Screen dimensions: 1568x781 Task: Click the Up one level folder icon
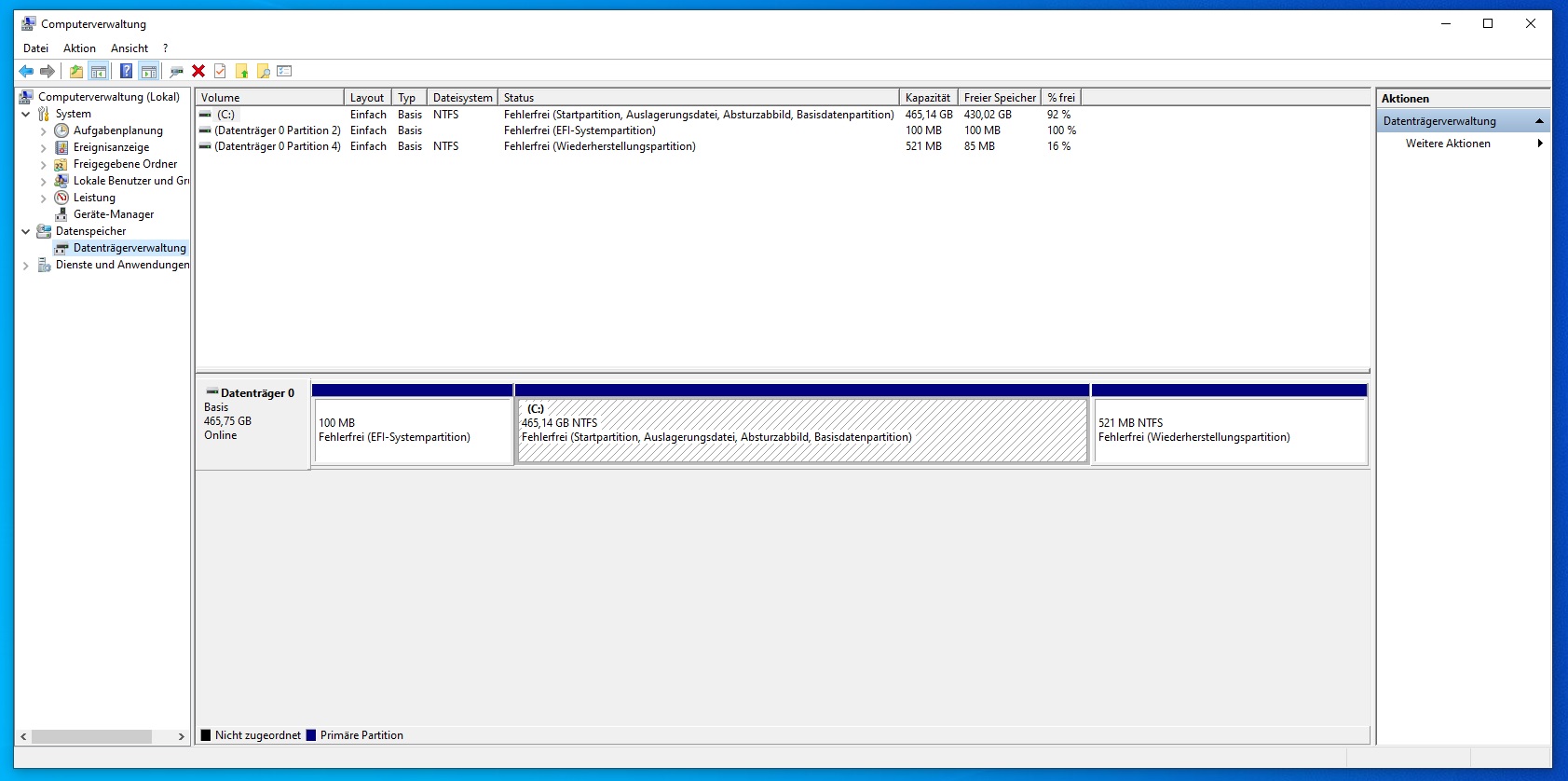pyautogui.click(x=76, y=71)
